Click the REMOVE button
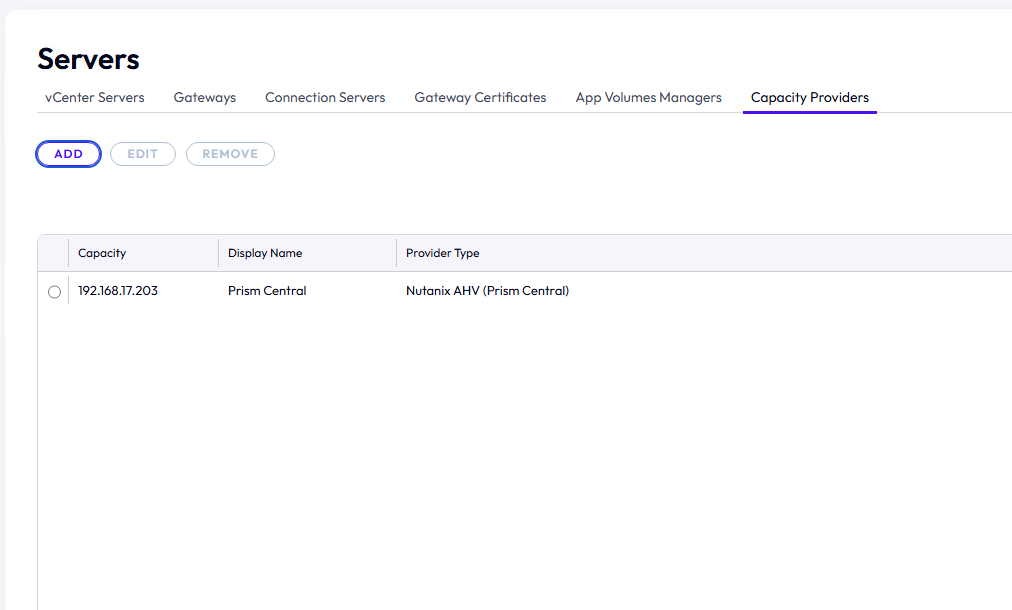 click(230, 154)
